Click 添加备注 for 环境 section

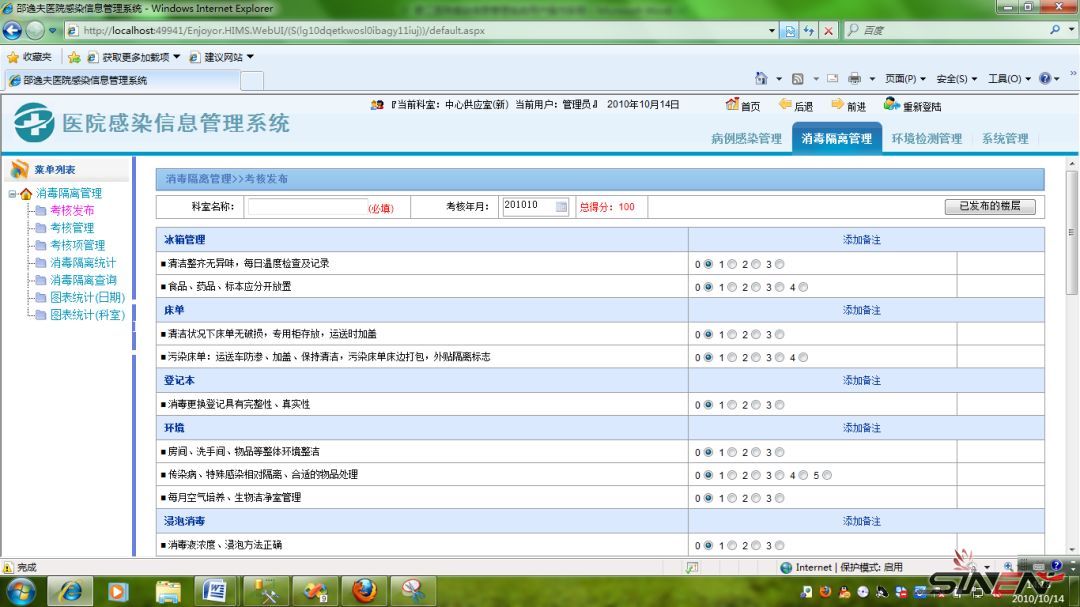pyautogui.click(x=862, y=428)
